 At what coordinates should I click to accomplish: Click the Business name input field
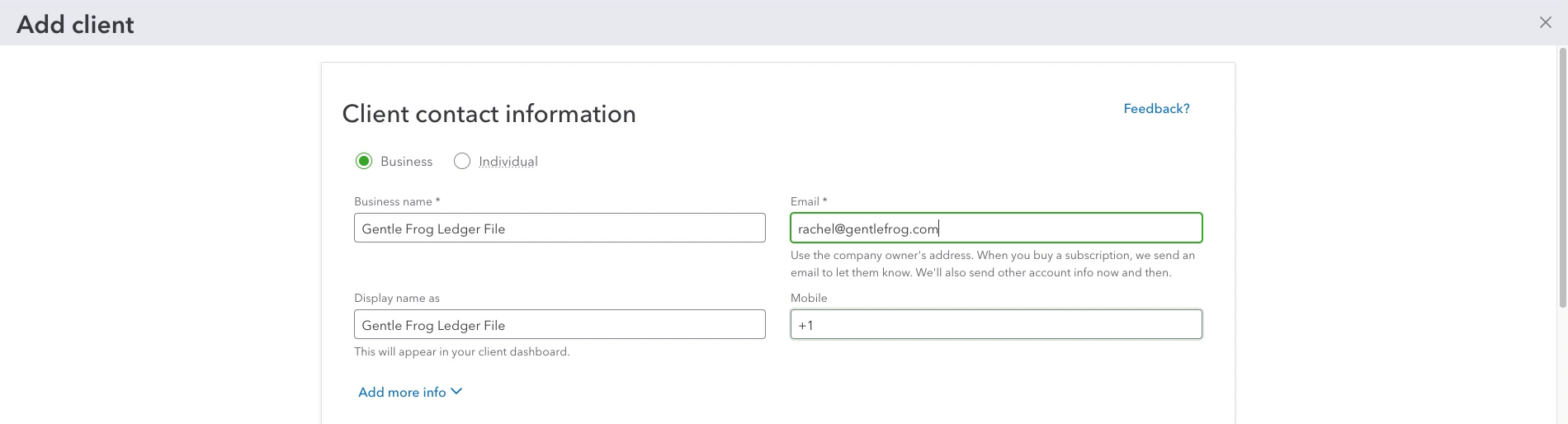560,228
